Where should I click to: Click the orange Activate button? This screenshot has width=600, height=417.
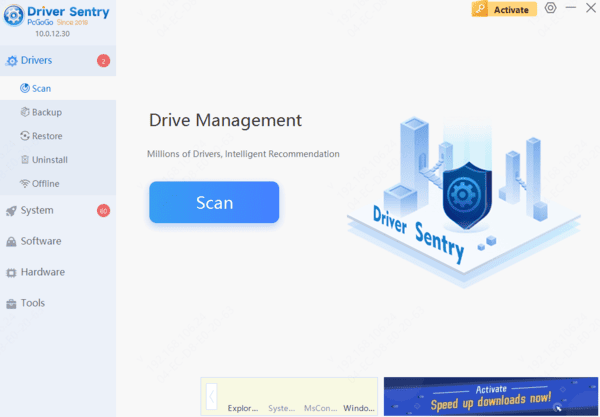click(x=504, y=9)
